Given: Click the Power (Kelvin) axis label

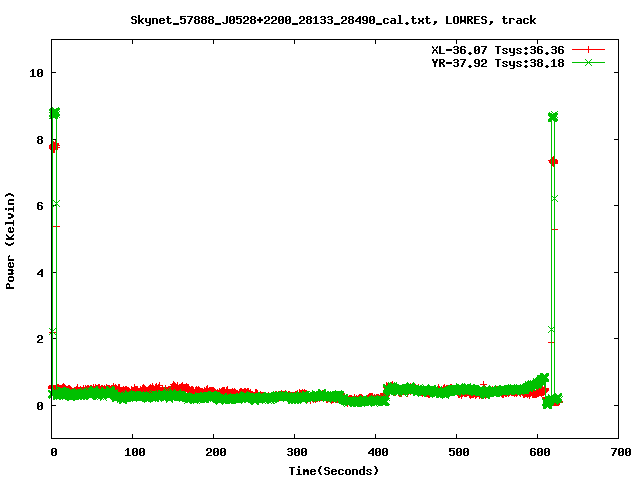Looking at the screenshot, I should 10,241.
